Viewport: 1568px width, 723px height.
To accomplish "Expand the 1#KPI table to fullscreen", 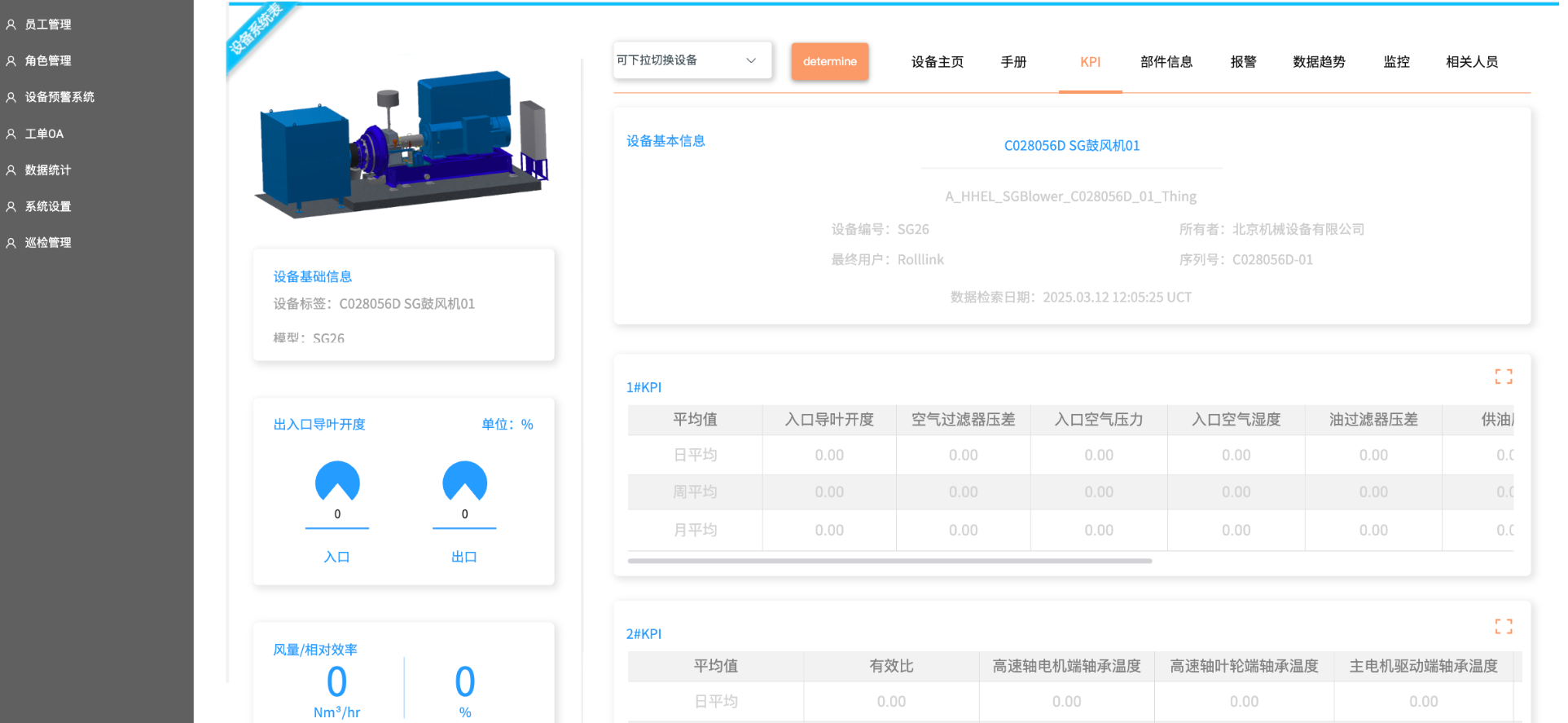I will click(x=1503, y=377).
